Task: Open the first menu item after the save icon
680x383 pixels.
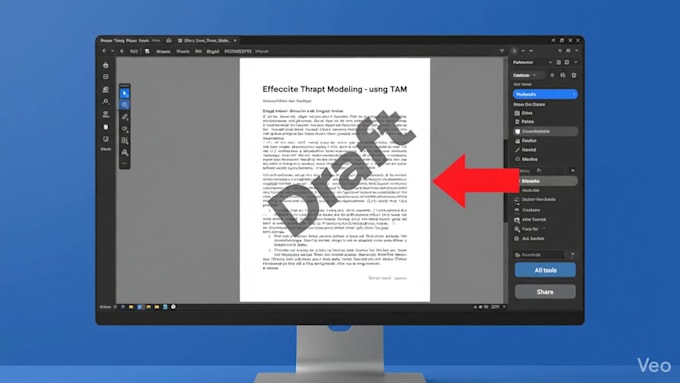Action: click(x=163, y=51)
